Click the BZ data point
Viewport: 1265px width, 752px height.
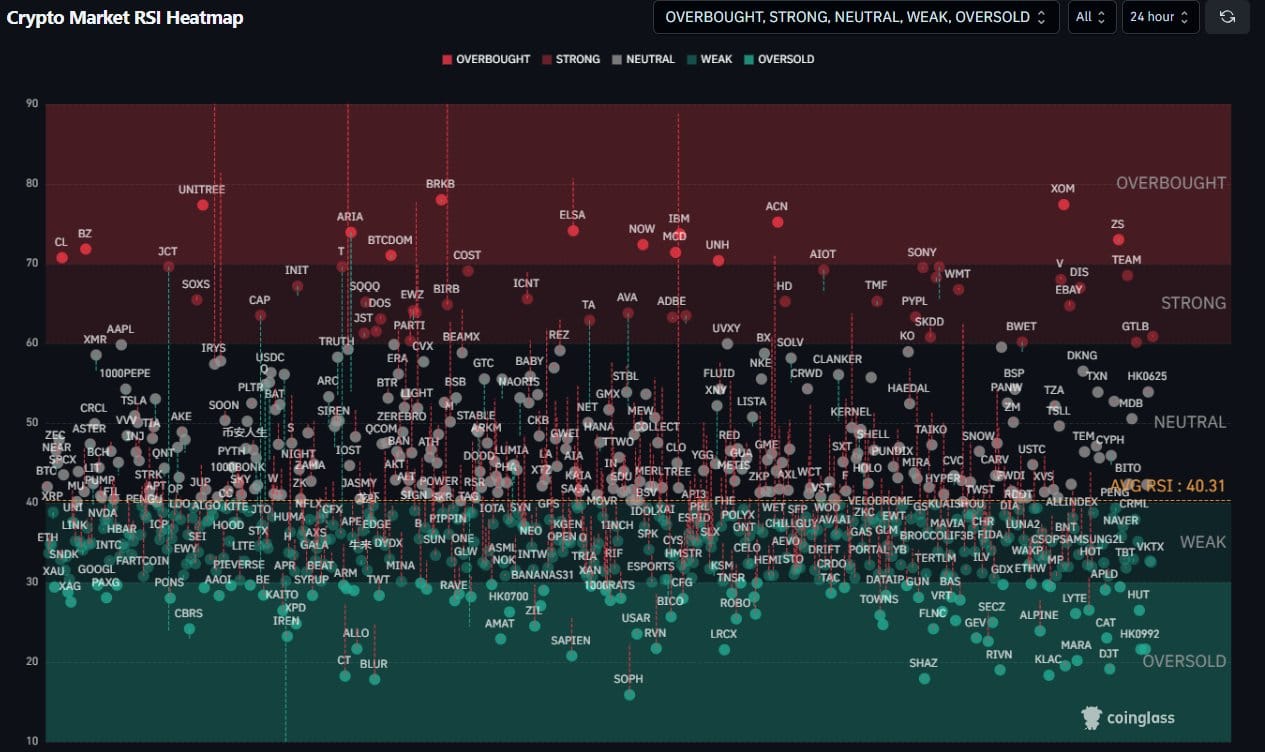85,249
